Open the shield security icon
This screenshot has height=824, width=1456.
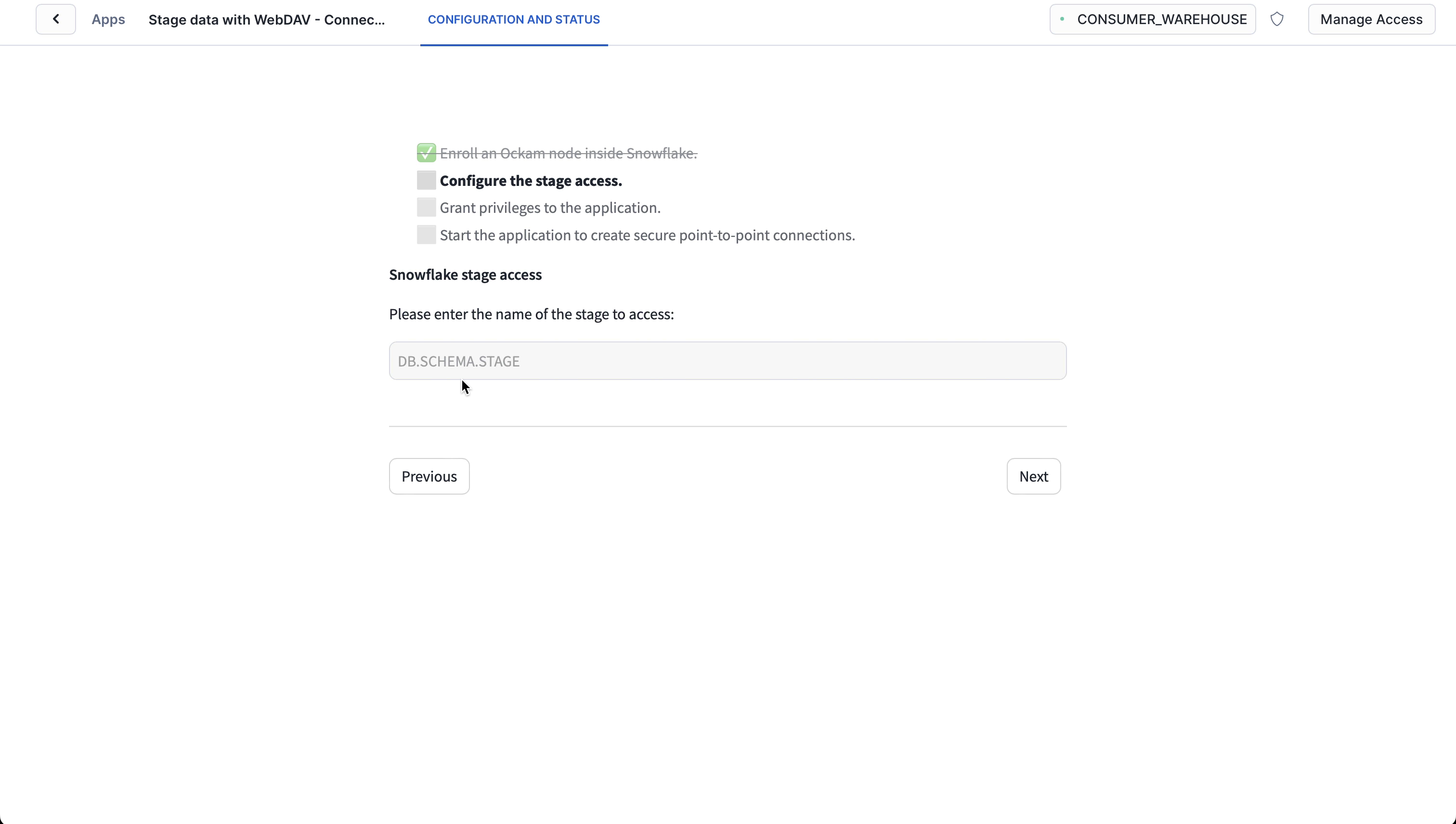click(x=1277, y=19)
